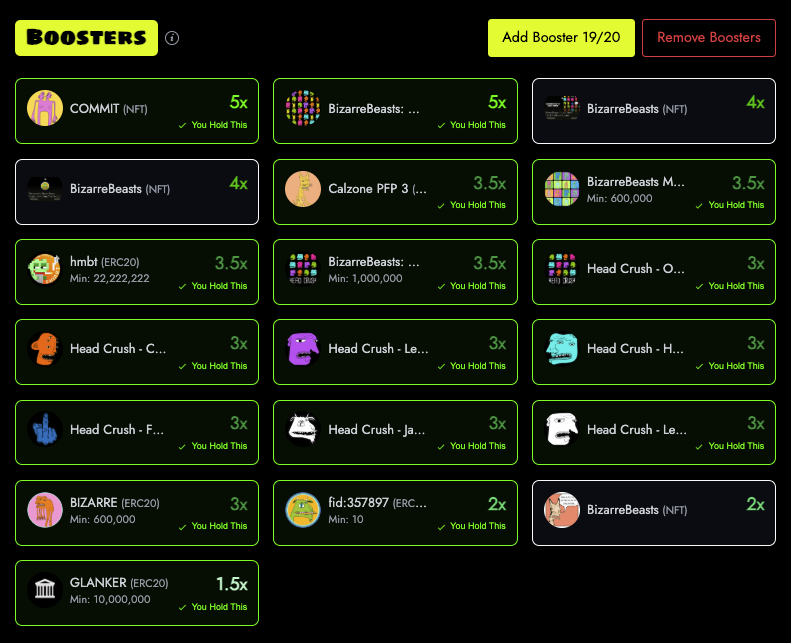Open the COMMIT NFT pink robot avatar
The width and height of the screenshot is (791, 643).
45,108
